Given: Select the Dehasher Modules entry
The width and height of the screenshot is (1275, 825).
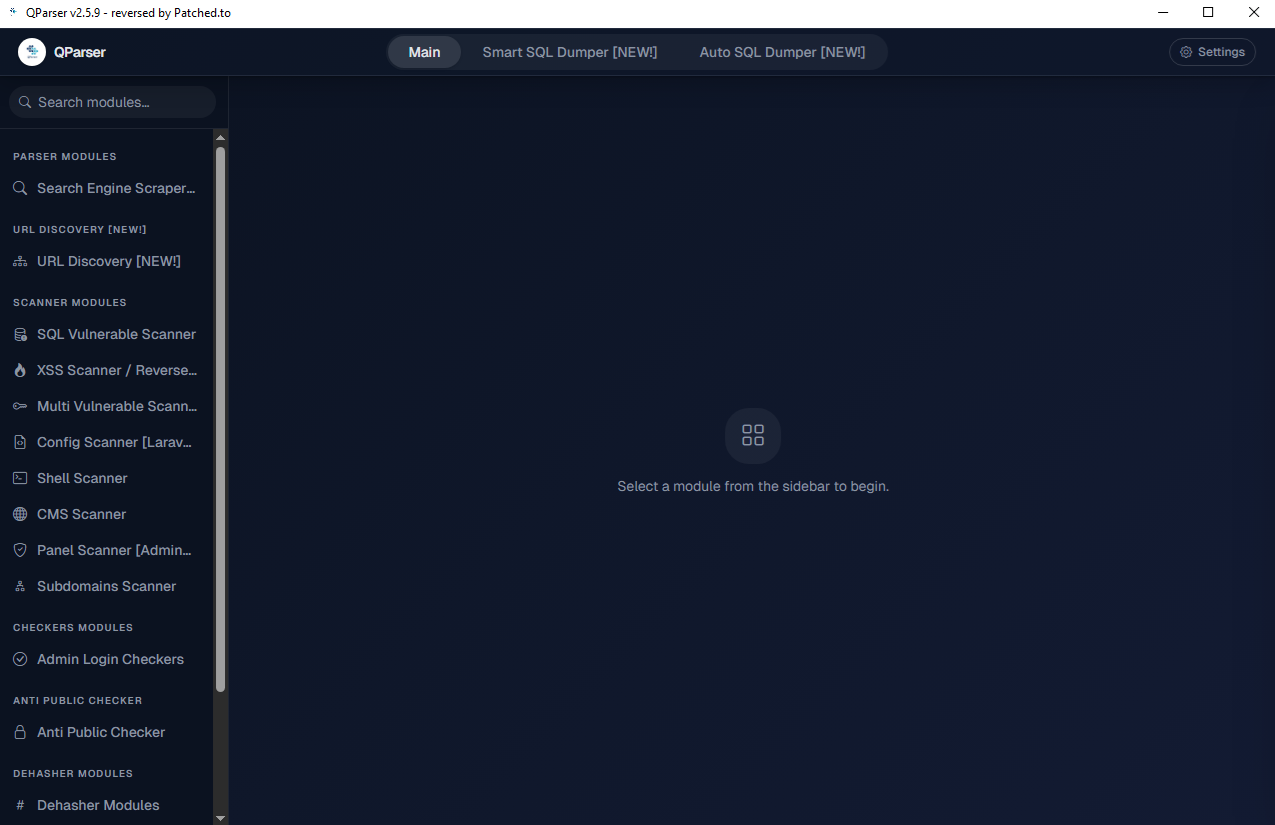Looking at the screenshot, I should [x=105, y=805].
